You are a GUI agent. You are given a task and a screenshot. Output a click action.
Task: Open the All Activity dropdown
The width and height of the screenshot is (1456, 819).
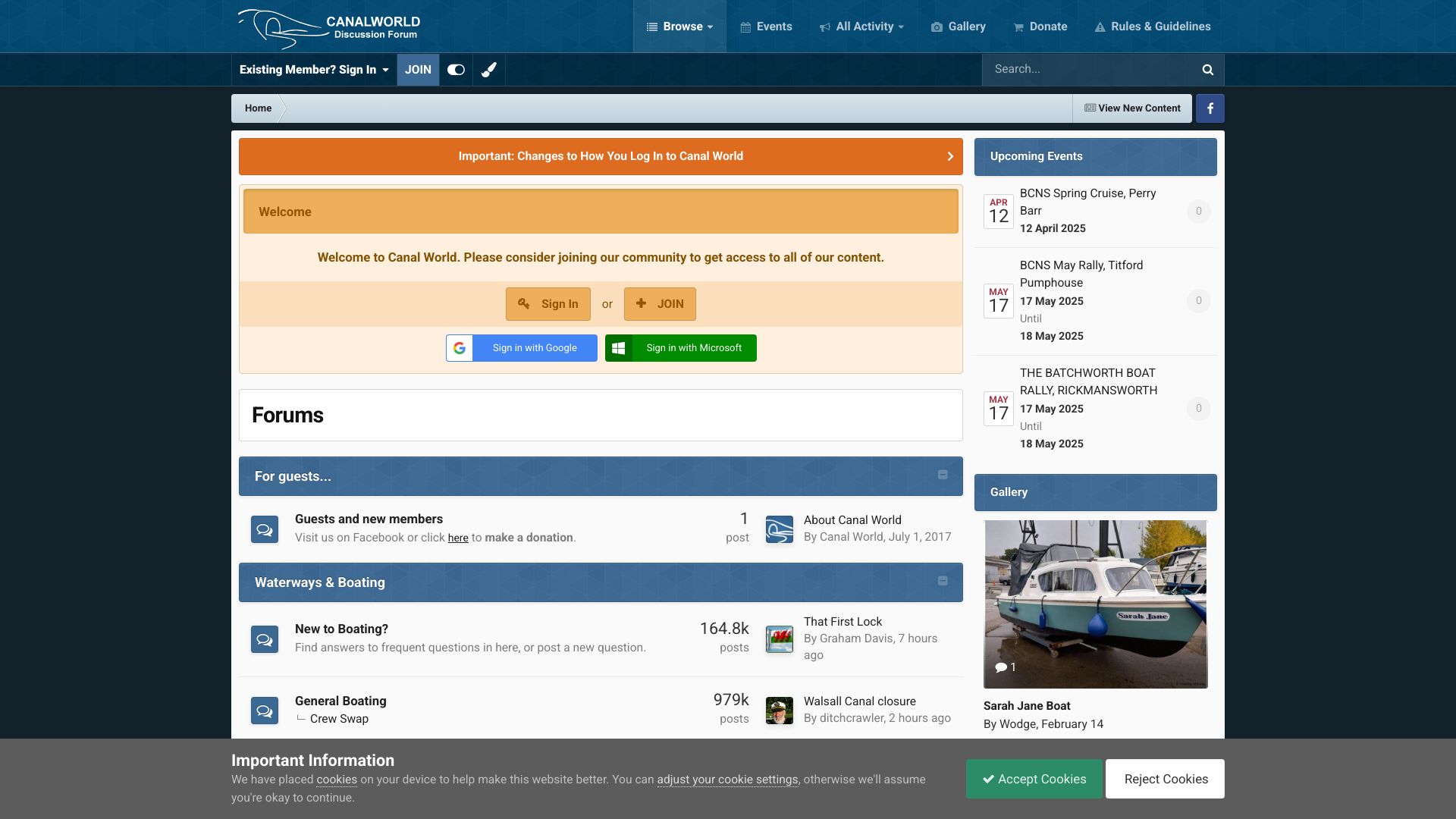862,27
